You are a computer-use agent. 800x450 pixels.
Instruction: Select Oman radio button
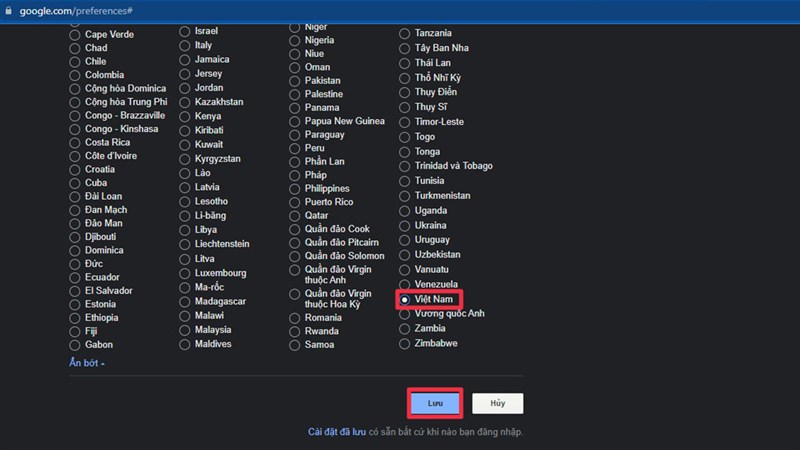(294, 68)
